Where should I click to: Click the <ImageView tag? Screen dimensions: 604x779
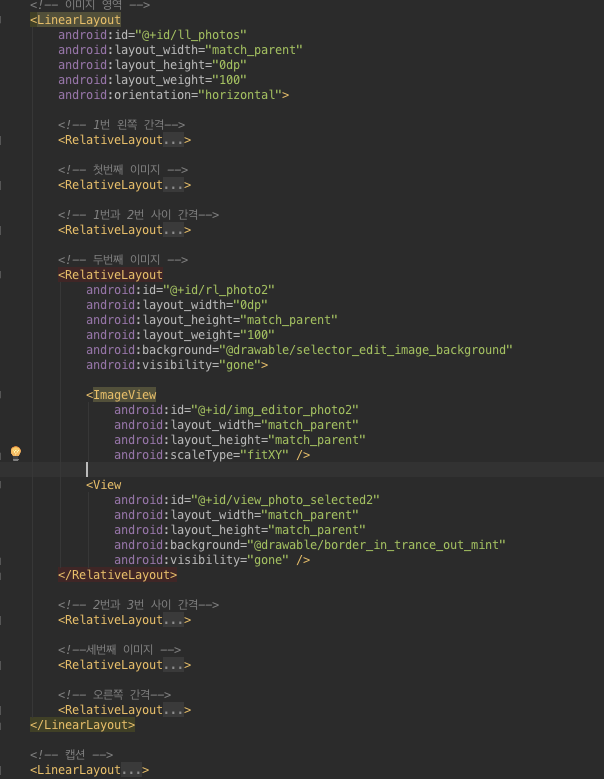121,395
